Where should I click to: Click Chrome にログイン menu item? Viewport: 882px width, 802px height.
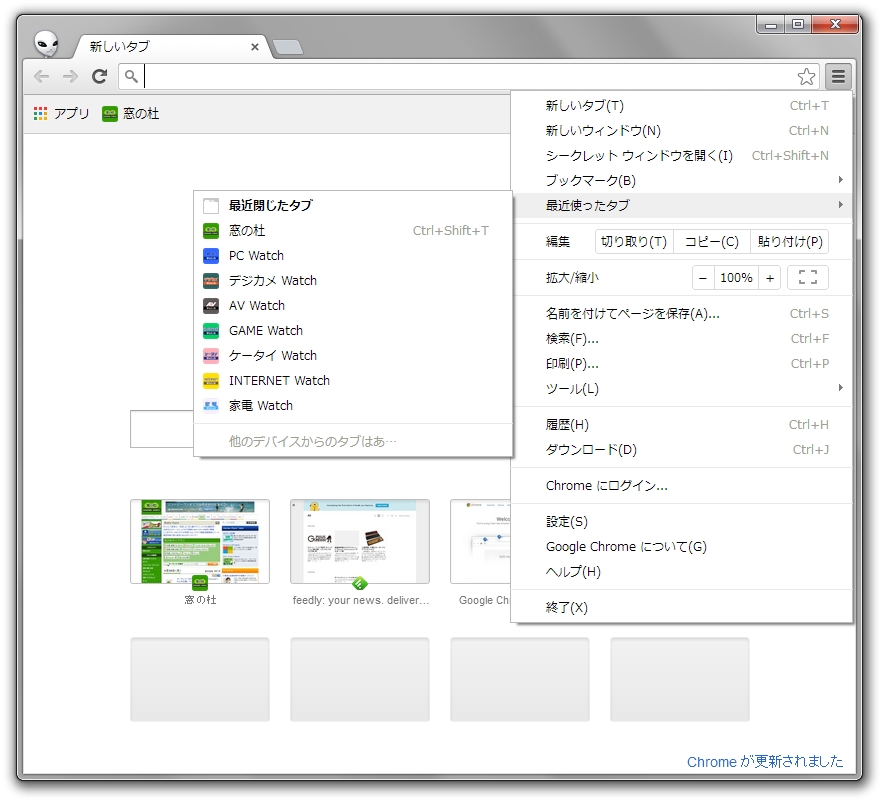click(682, 486)
